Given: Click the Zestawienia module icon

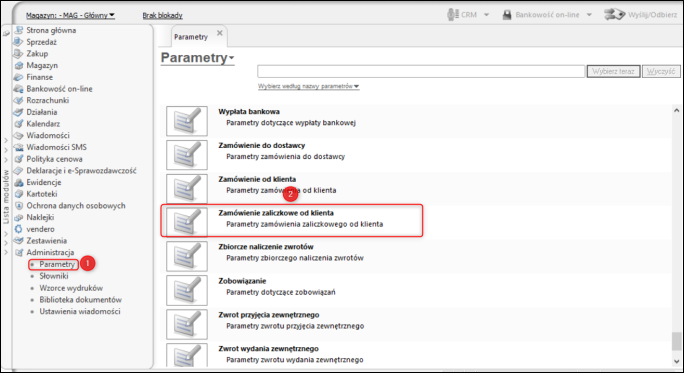Looking at the screenshot, I should tap(18, 241).
